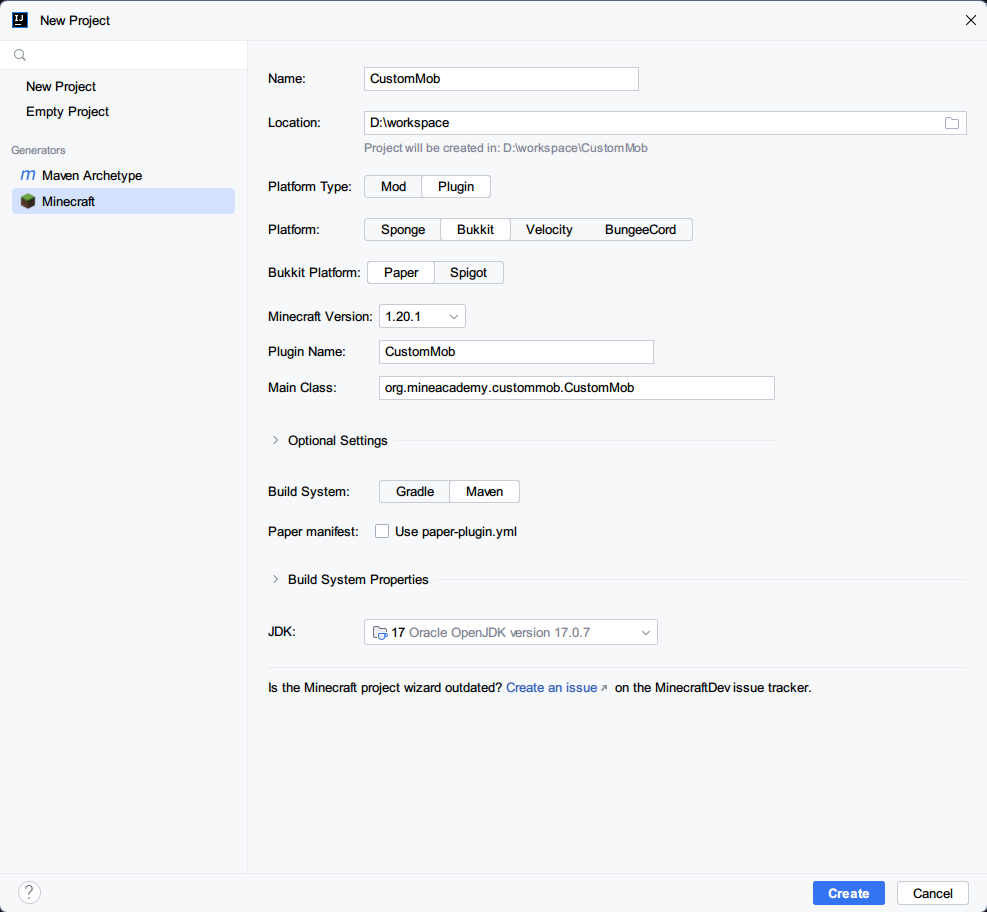Switch build system to Gradle
The image size is (987, 912).
pyautogui.click(x=415, y=492)
